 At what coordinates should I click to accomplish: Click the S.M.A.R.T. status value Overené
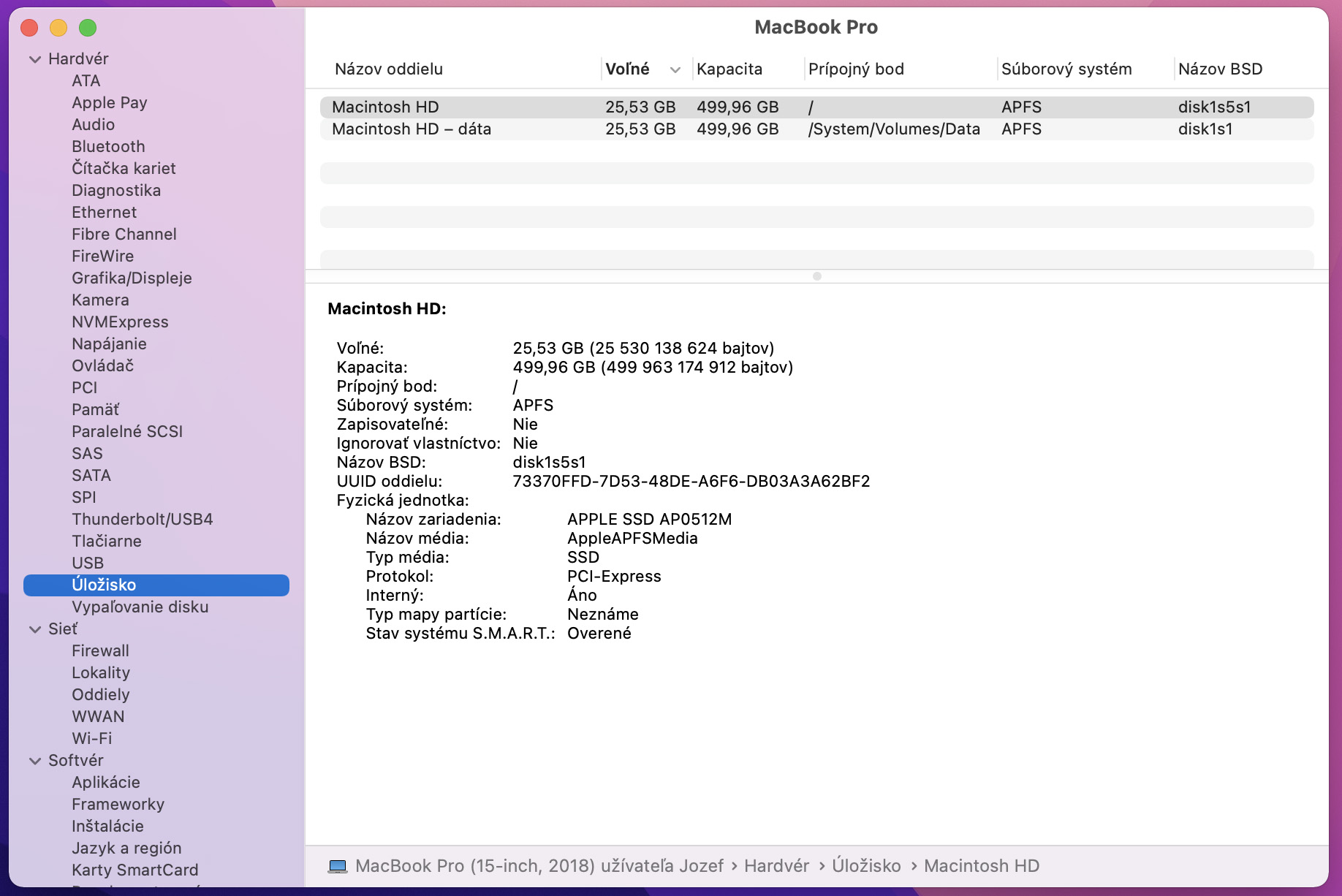tap(599, 634)
